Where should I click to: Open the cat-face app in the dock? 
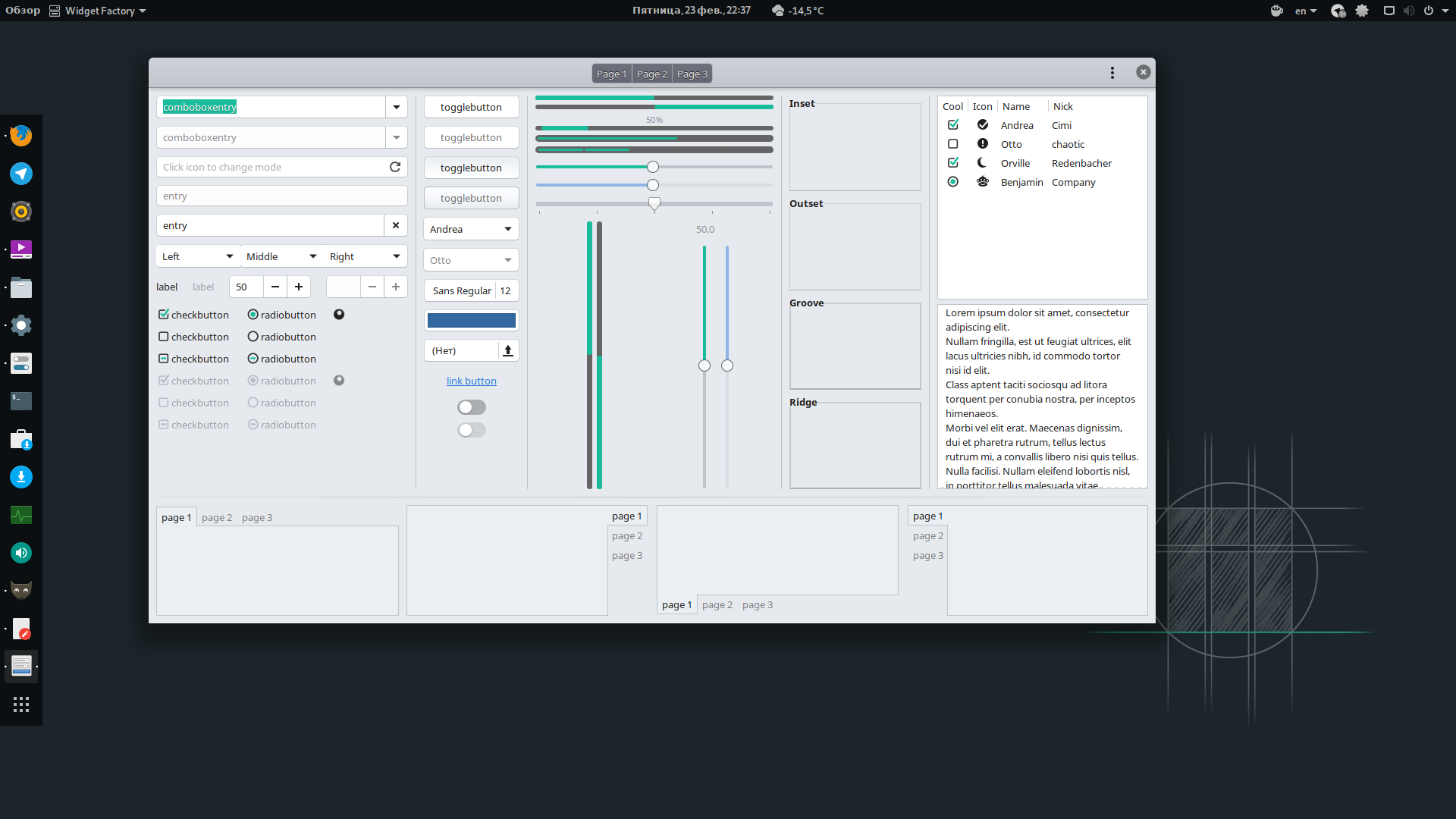pyautogui.click(x=21, y=591)
